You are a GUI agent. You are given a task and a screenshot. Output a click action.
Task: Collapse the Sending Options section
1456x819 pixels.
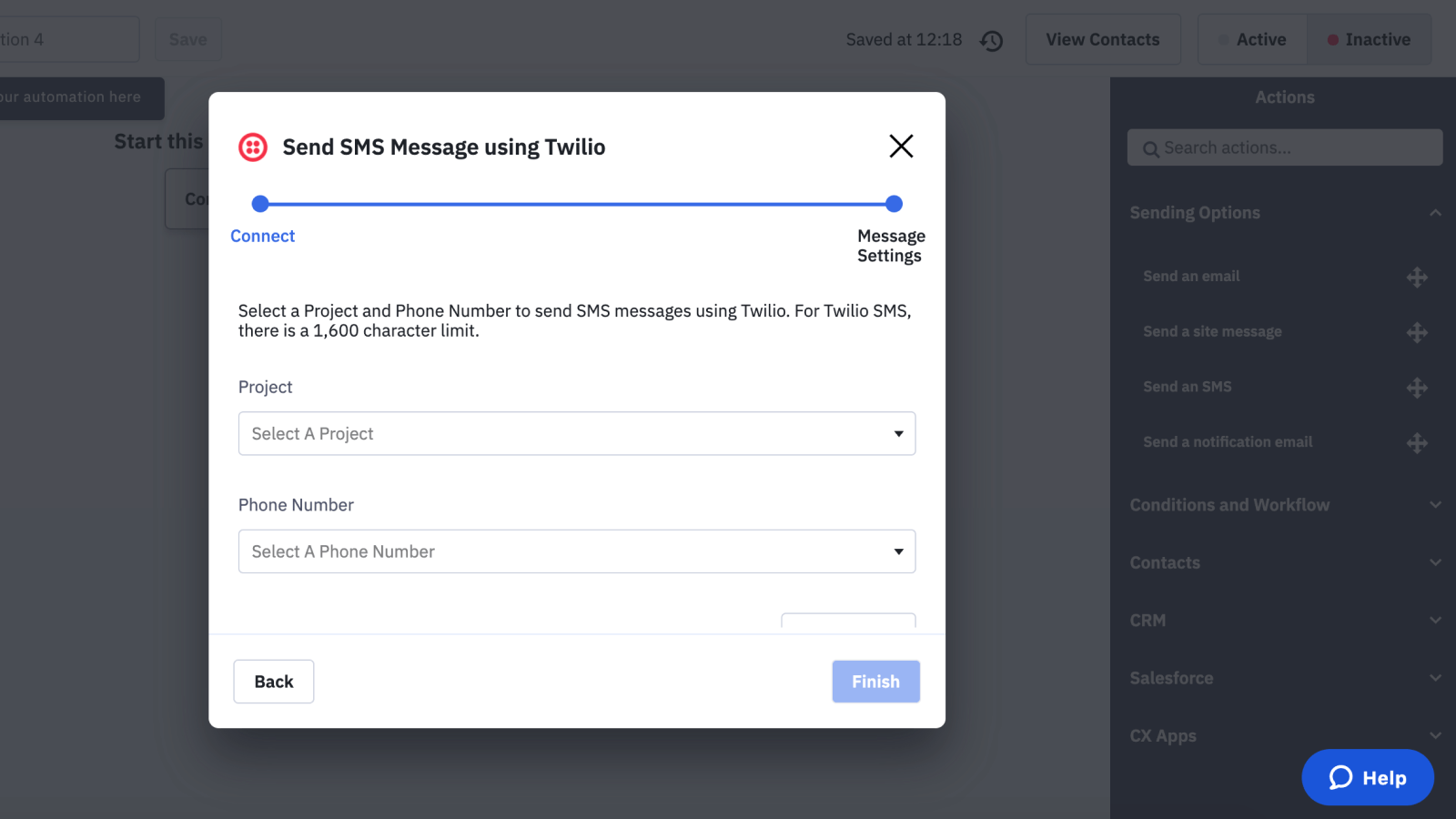click(x=1434, y=212)
